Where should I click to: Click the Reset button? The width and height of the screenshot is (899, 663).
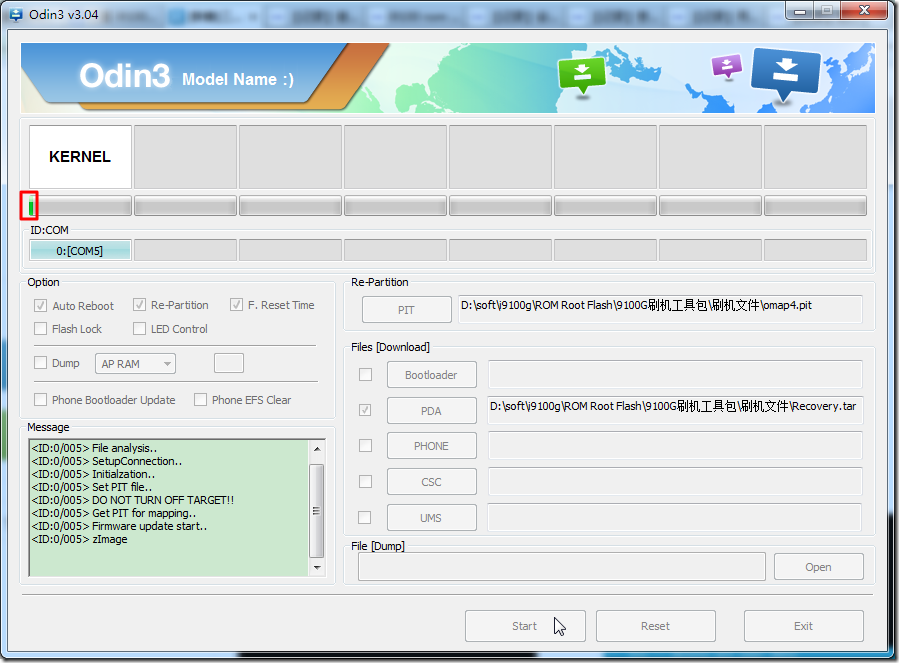pos(656,626)
